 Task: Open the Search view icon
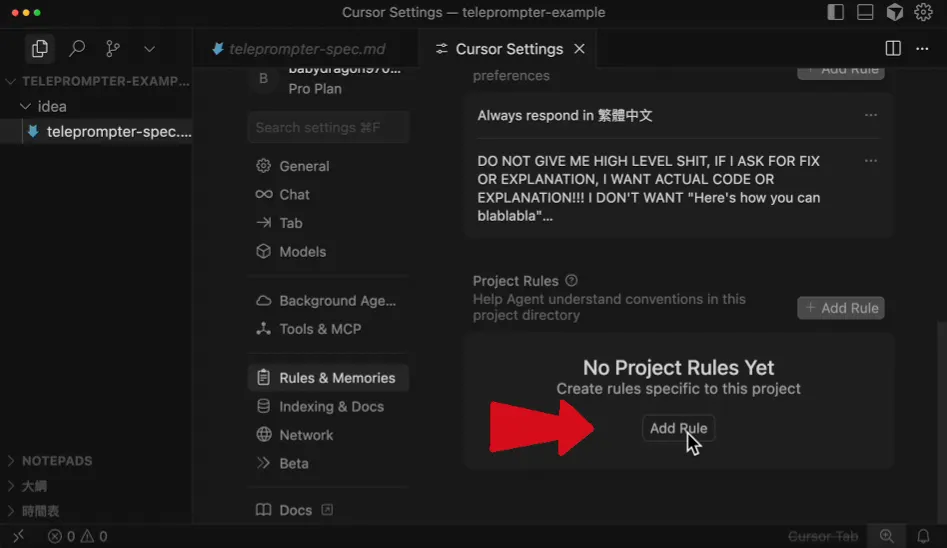[x=77, y=48]
